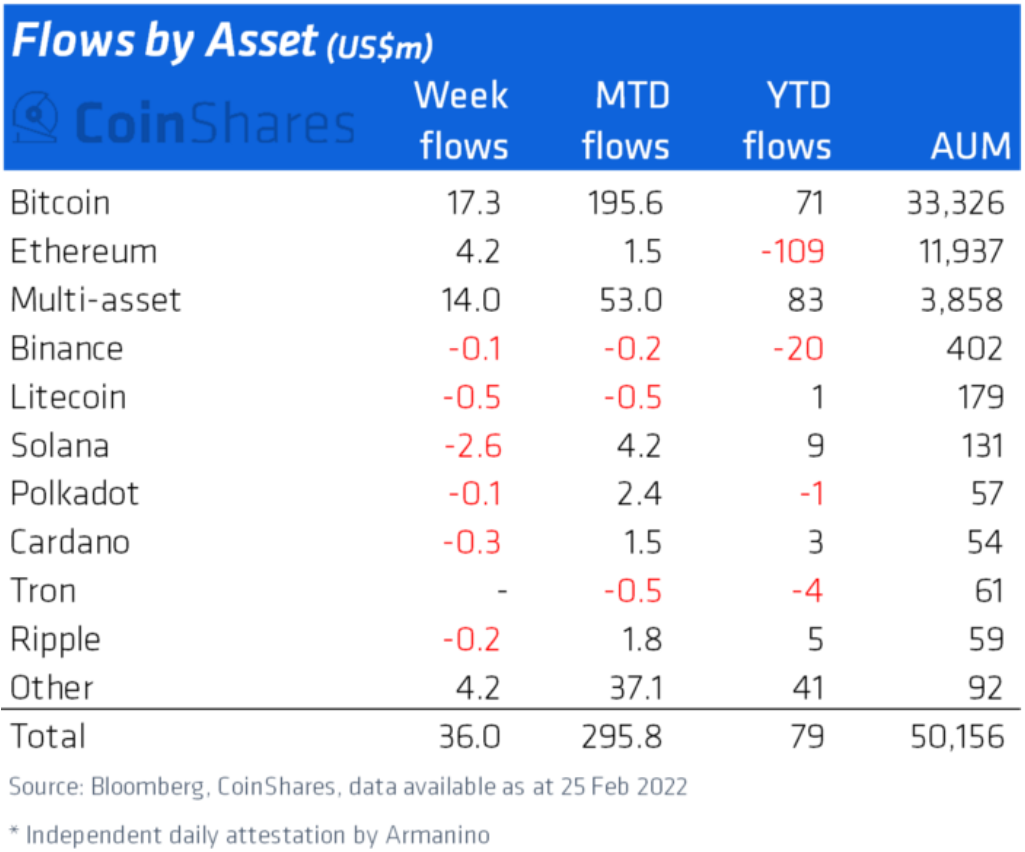Image resolution: width=1025 pixels, height=852 pixels.
Task: Click the Ethereum row label
Action: pos(84,251)
